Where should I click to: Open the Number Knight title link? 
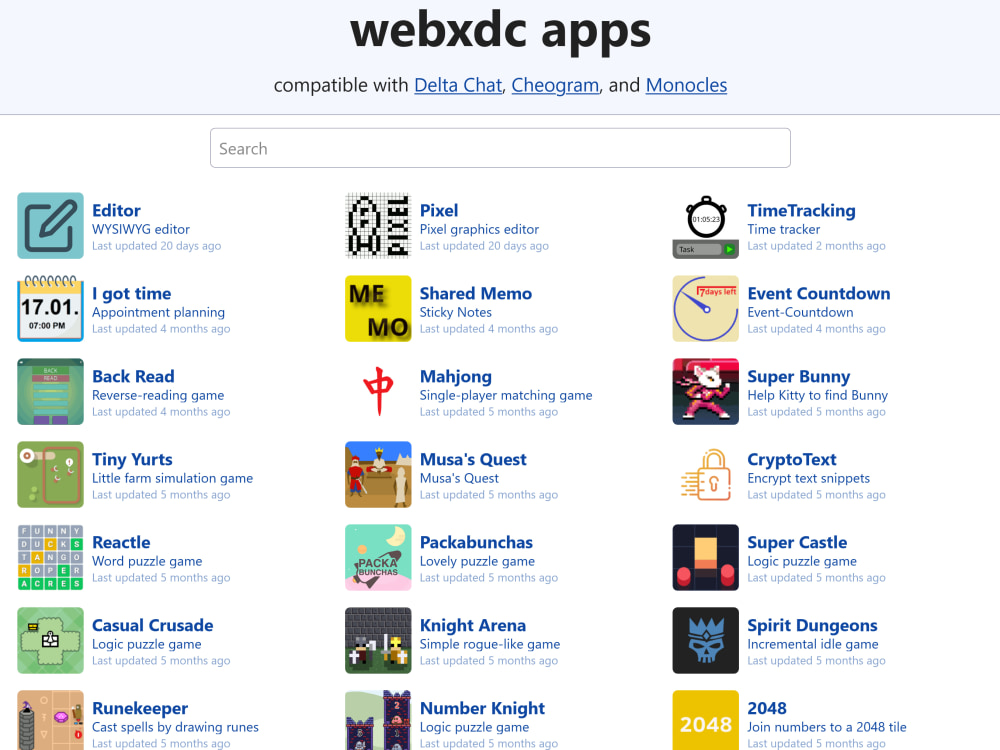(x=482, y=708)
